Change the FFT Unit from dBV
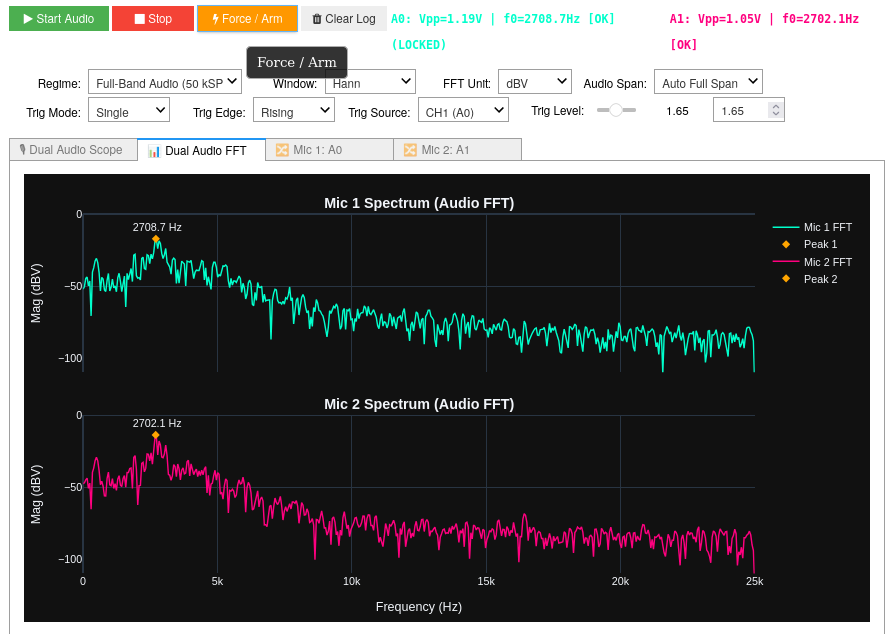The image size is (892, 634). tap(535, 83)
